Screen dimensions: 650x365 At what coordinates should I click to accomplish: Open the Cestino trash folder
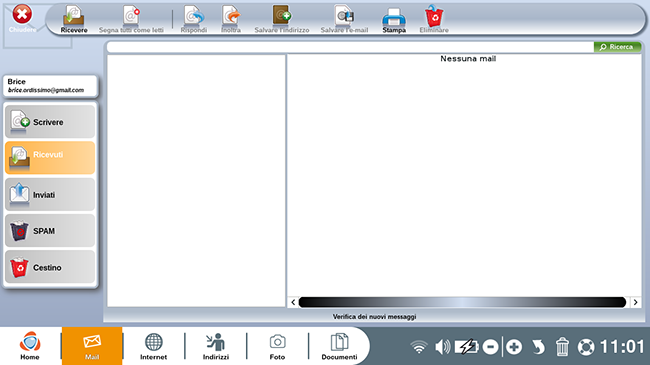tap(50, 267)
